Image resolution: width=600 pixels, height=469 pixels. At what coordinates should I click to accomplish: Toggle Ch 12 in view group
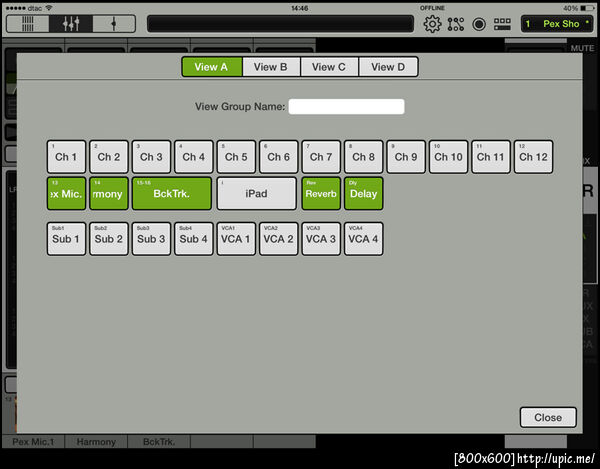[x=533, y=157]
